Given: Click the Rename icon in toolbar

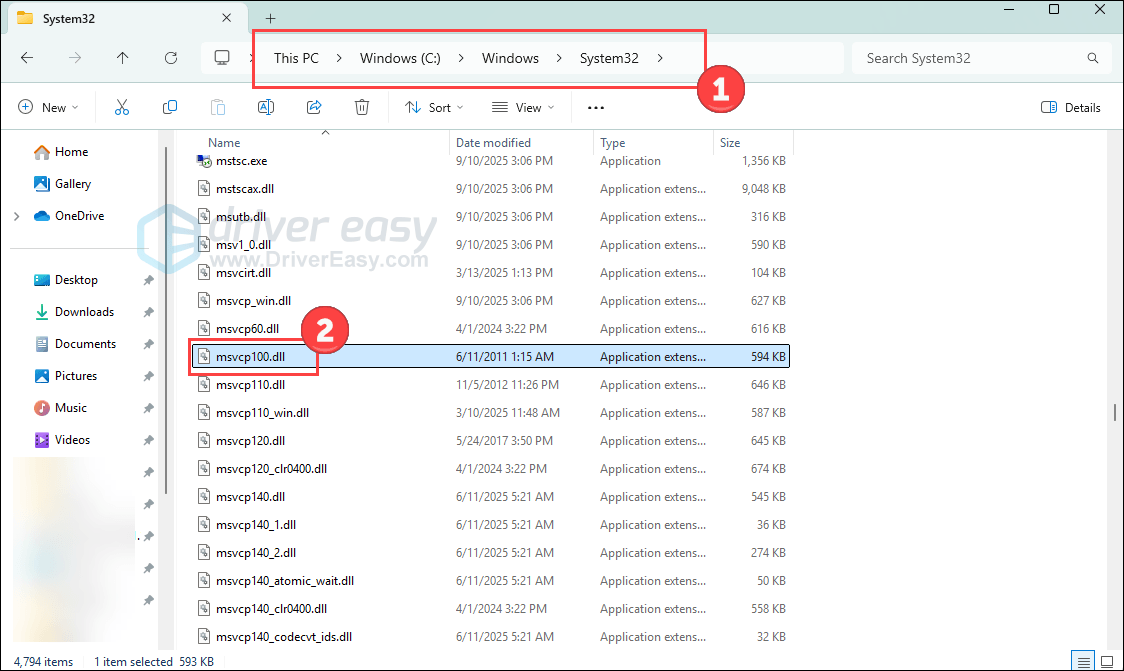Looking at the screenshot, I should click(x=266, y=107).
